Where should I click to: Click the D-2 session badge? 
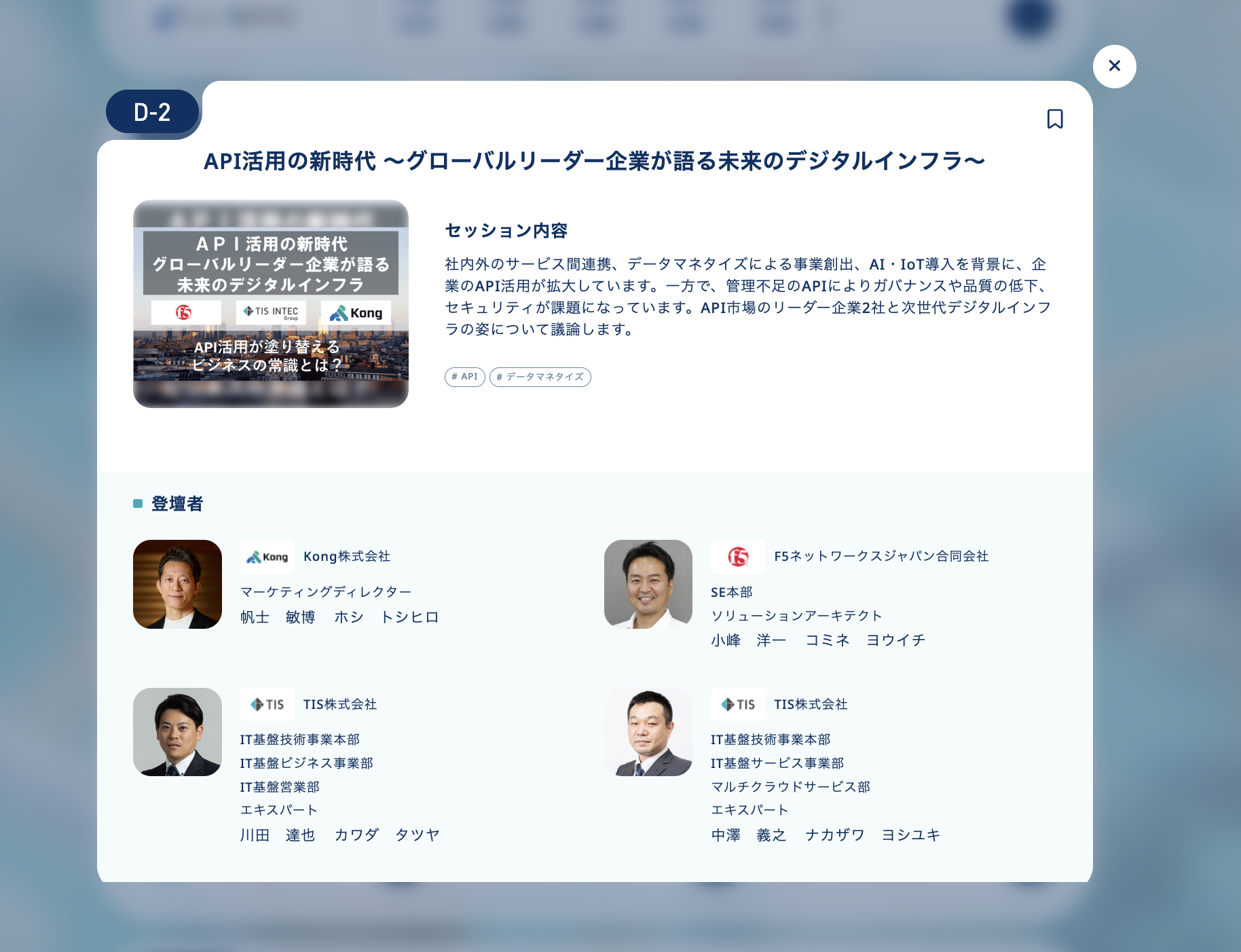(152, 112)
